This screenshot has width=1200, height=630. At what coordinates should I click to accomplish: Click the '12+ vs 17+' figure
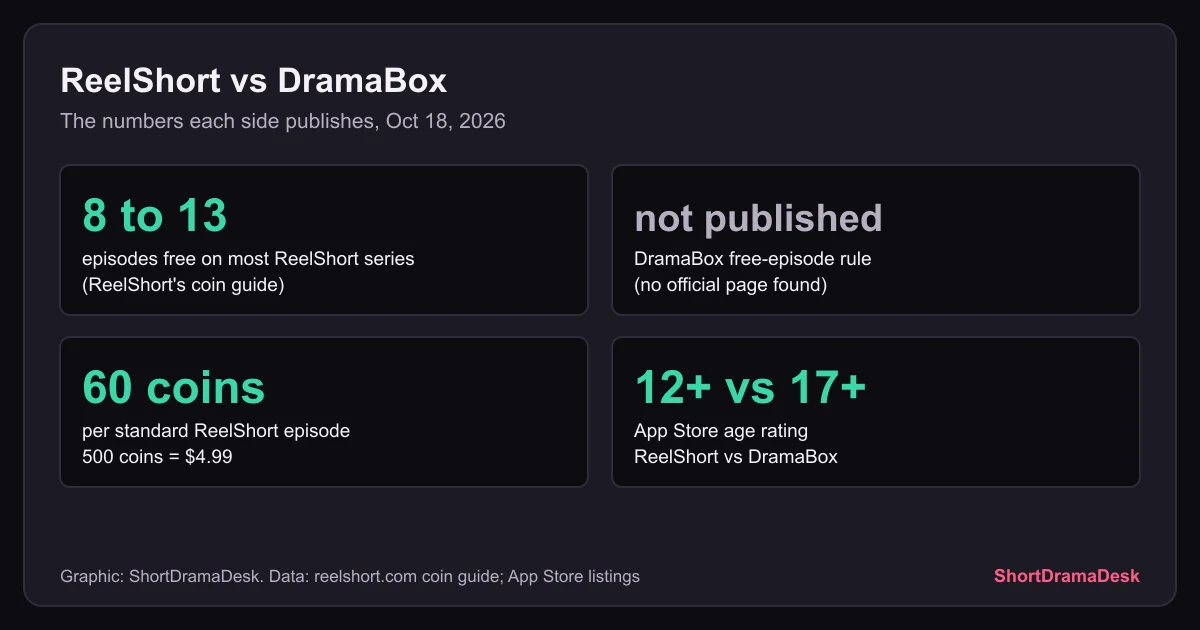point(750,388)
